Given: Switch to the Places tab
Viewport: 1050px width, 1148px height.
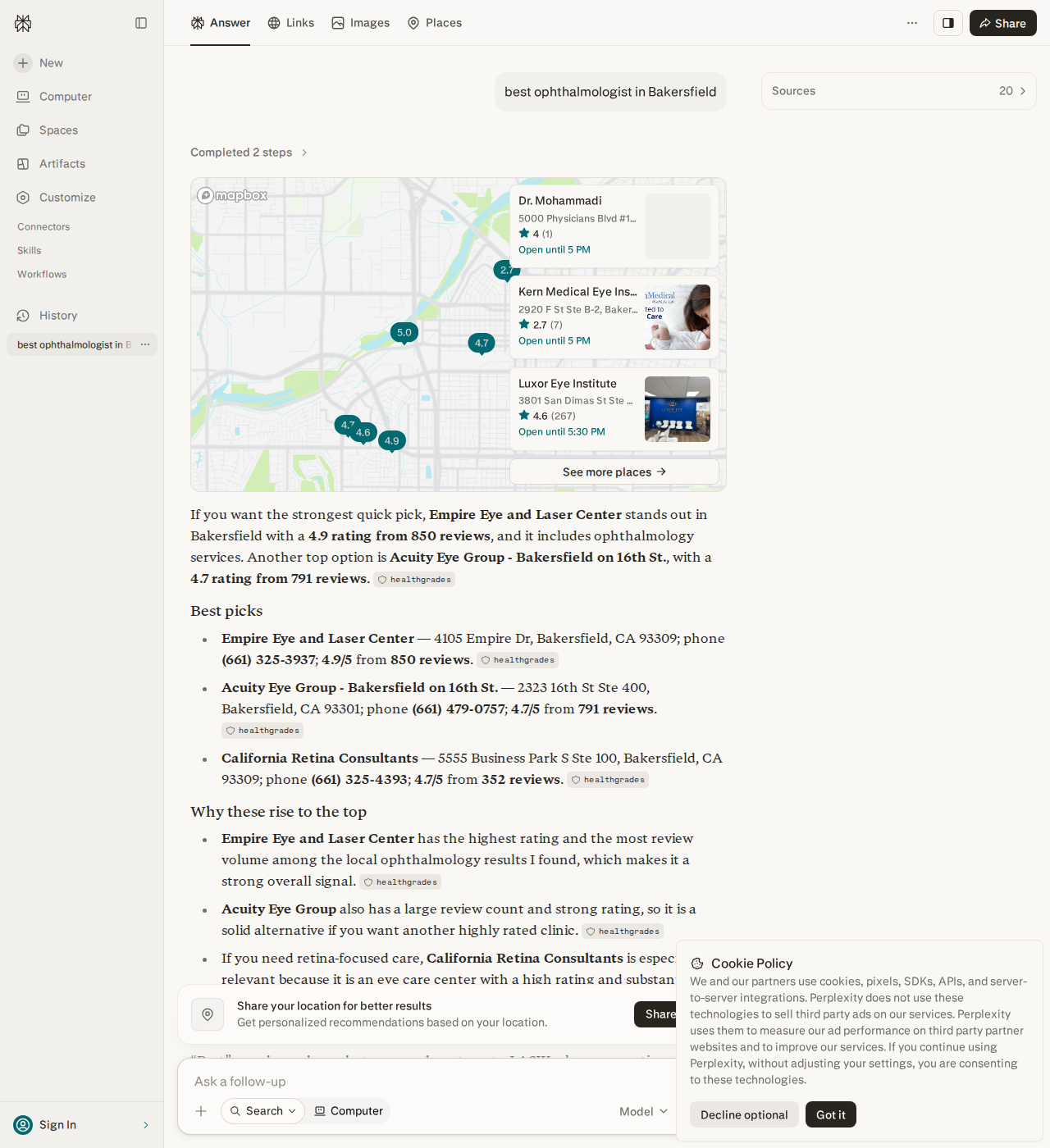Looking at the screenshot, I should pyautogui.click(x=435, y=23).
